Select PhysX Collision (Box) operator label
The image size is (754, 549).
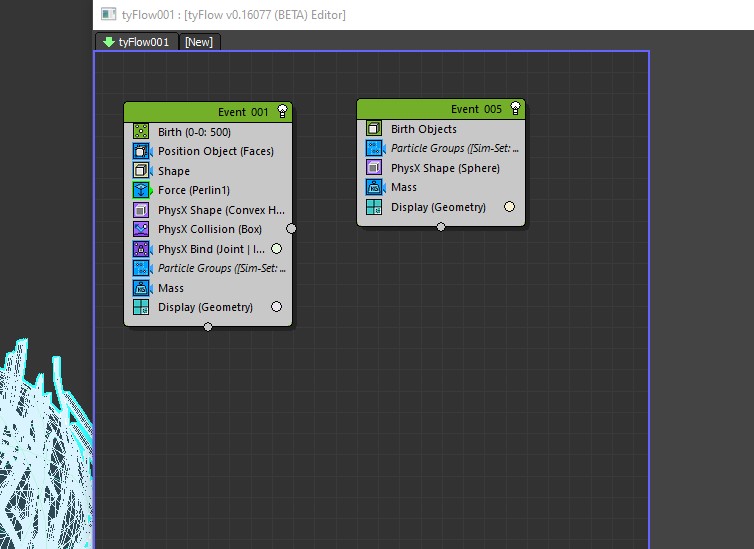(x=210, y=229)
